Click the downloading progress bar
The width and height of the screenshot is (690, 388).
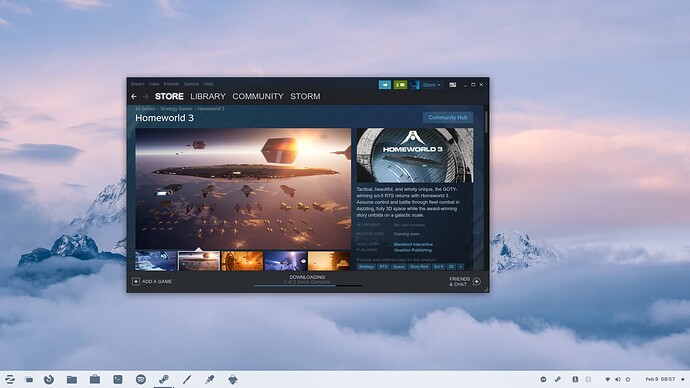click(x=308, y=286)
